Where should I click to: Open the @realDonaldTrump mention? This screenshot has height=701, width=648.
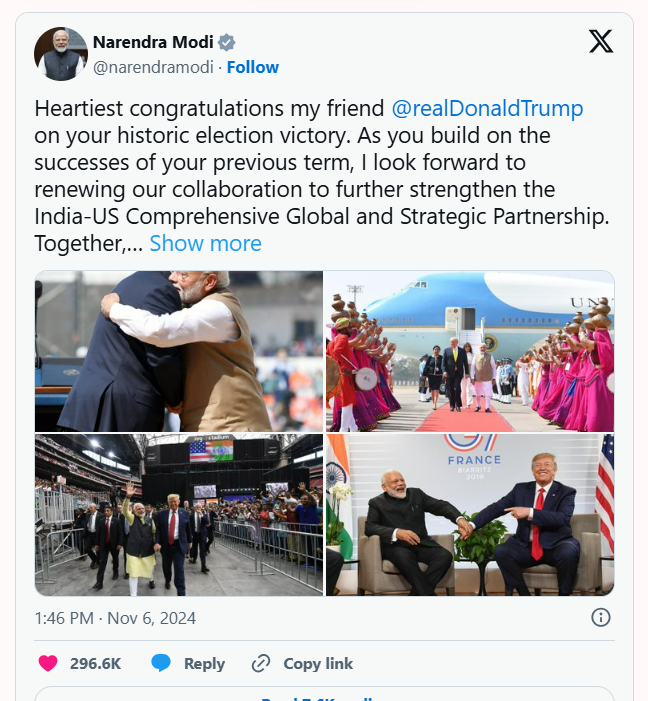[x=487, y=109]
